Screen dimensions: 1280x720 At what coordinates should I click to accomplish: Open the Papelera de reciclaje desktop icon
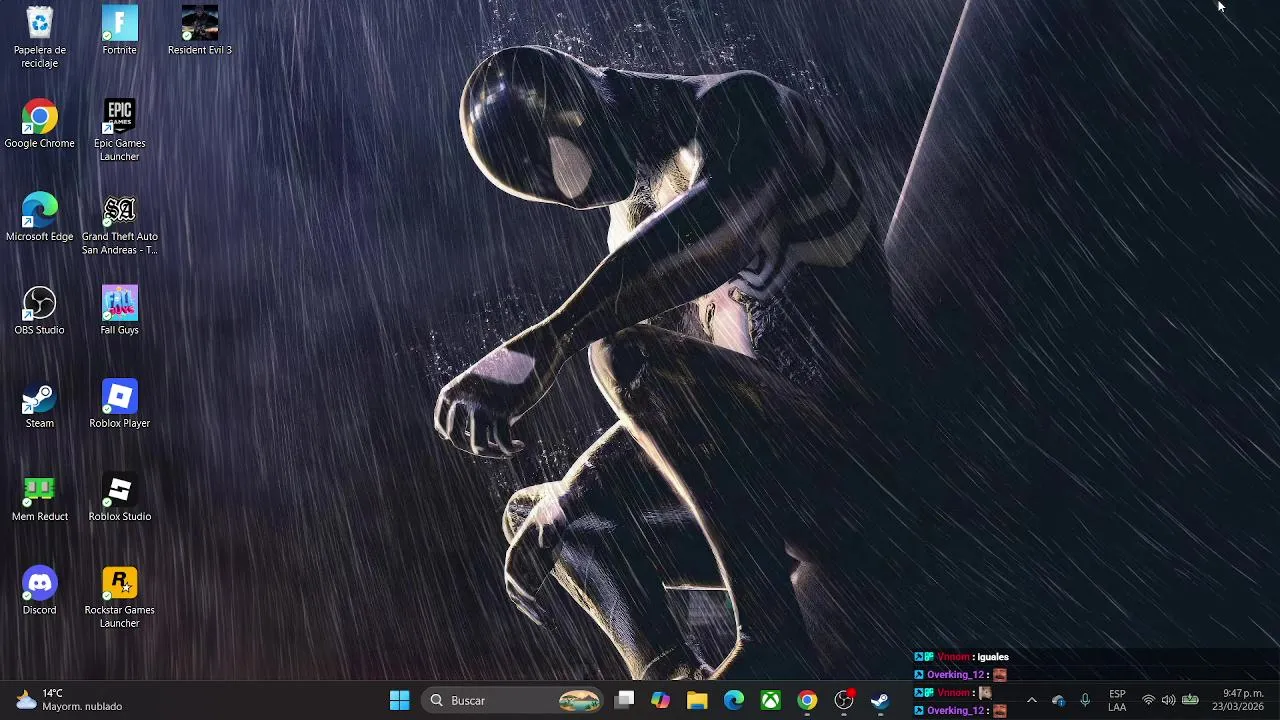pos(39,37)
